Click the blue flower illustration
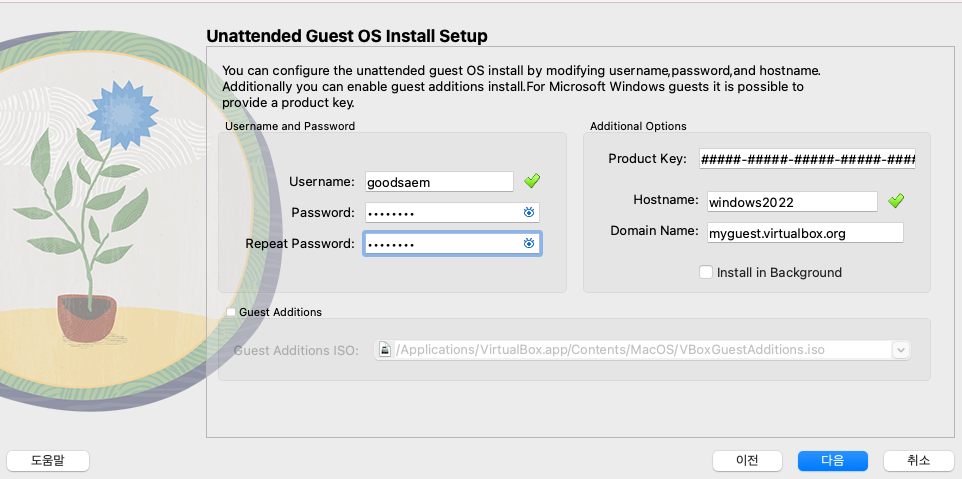The image size is (962, 479). click(x=123, y=115)
